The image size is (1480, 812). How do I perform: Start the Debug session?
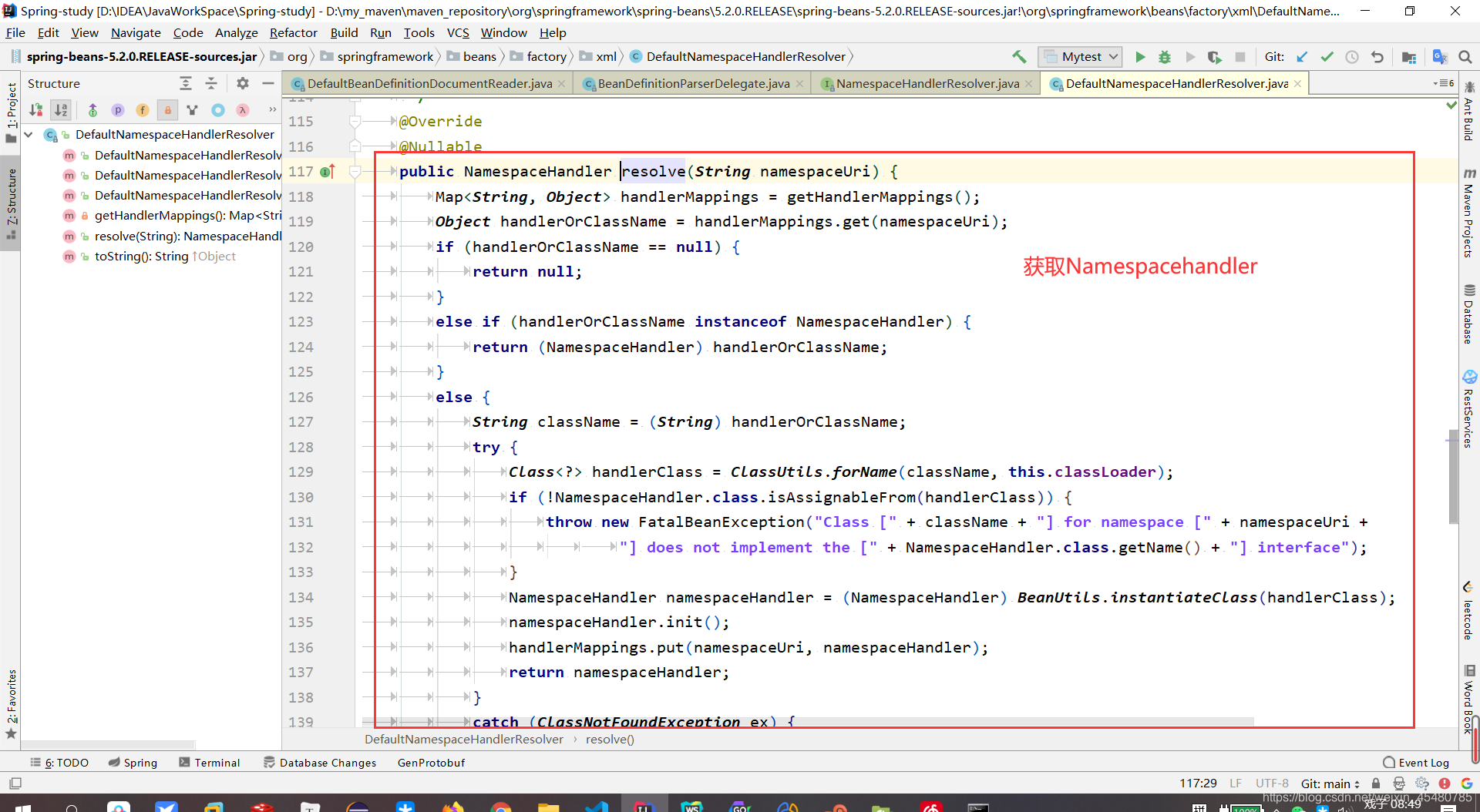[1165, 56]
